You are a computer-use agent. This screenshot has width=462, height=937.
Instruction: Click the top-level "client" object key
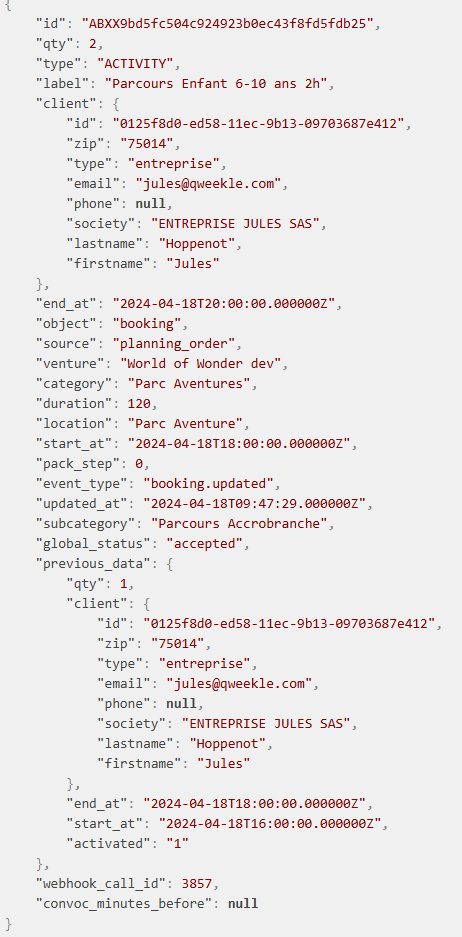click(x=66, y=103)
